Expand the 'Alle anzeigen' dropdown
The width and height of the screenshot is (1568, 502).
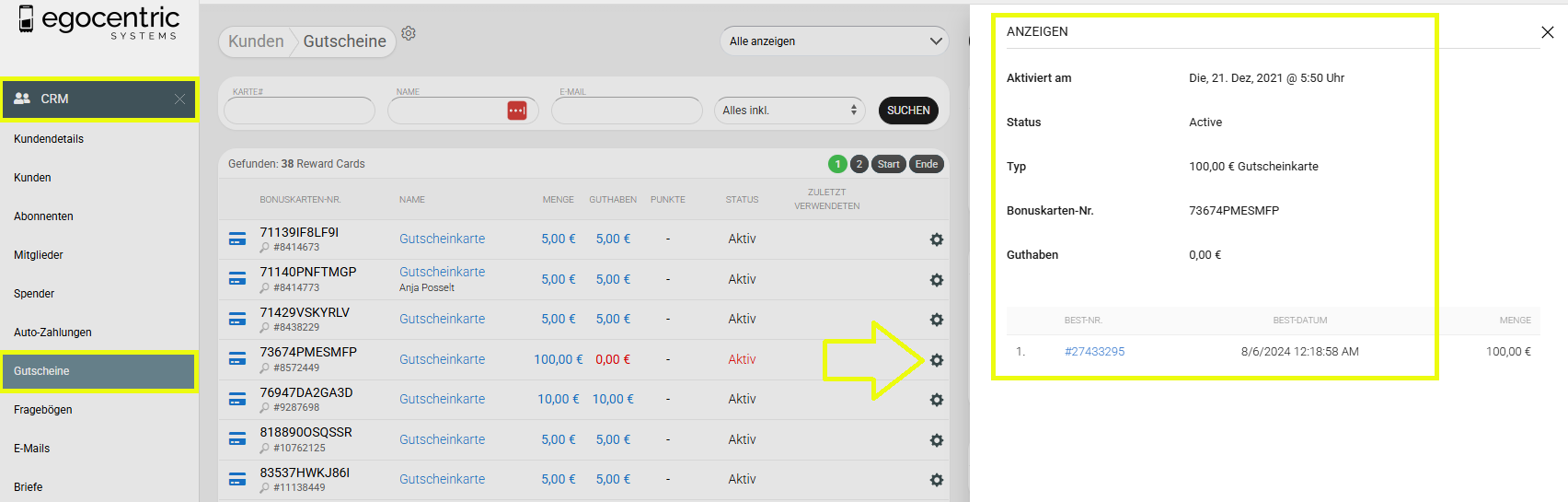pos(835,41)
